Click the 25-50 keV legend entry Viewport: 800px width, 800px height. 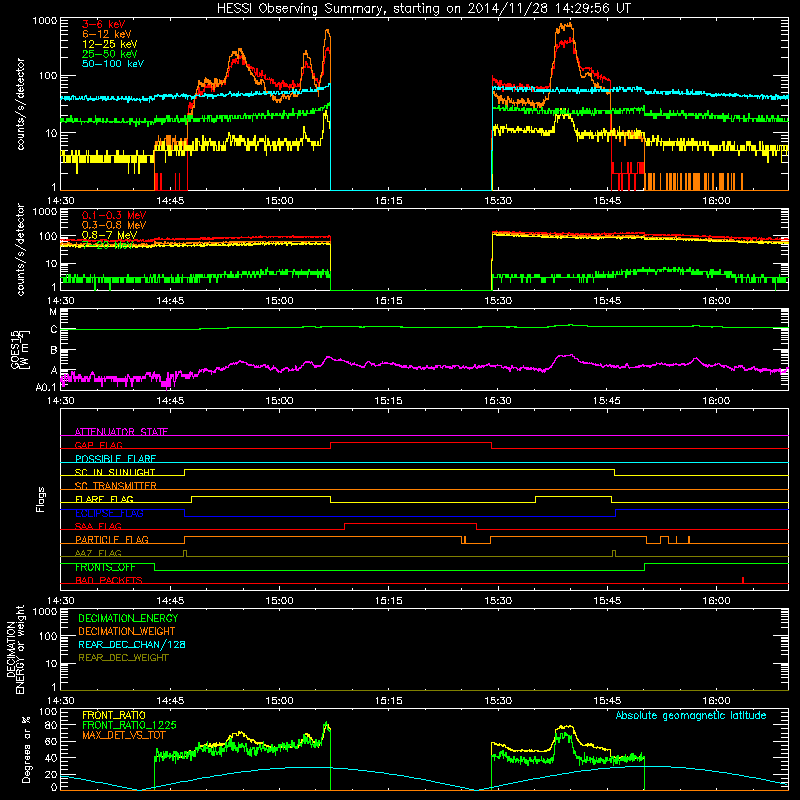(110, 54)
